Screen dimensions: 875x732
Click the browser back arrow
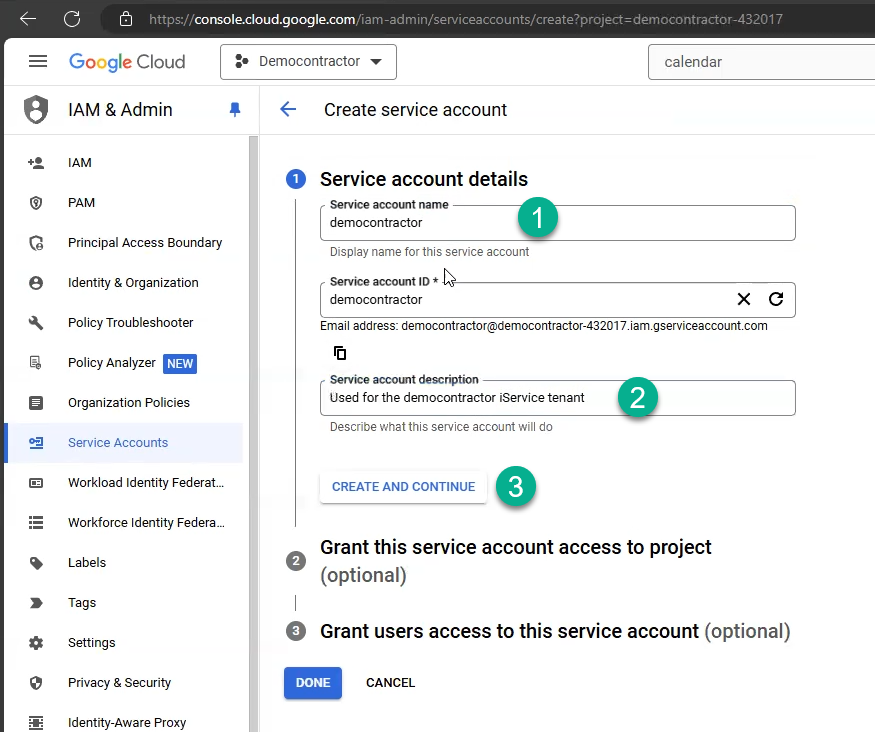(27, 19)
